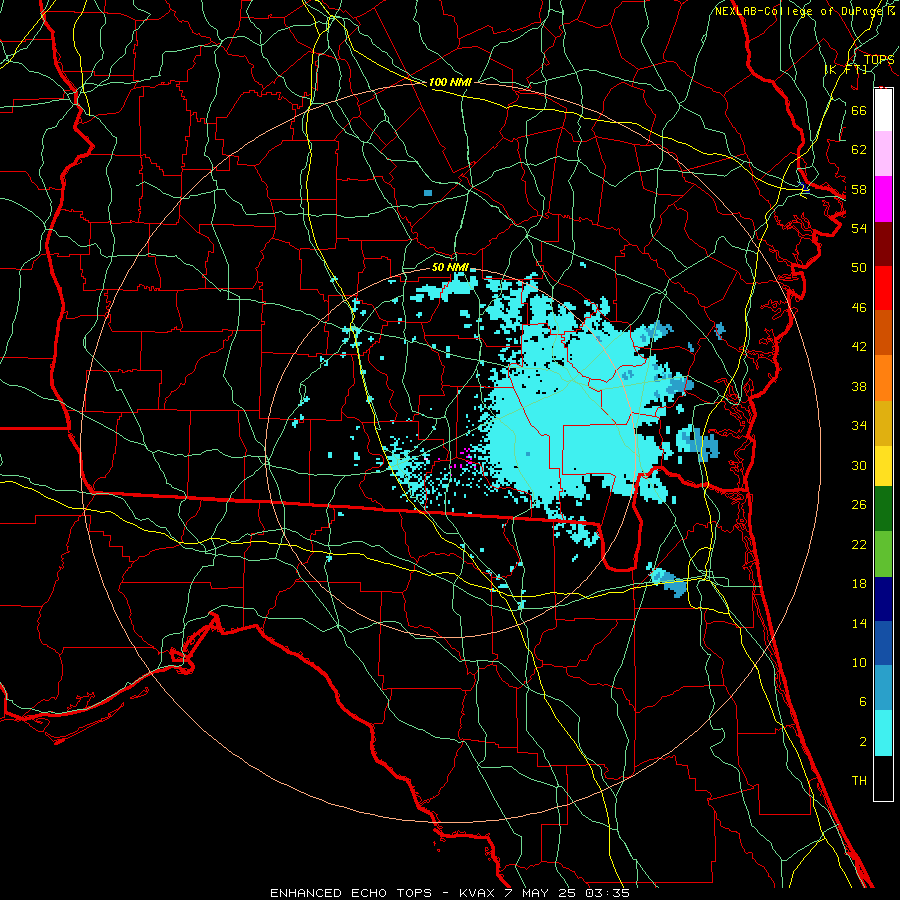Viewport: 900px width, 900px height.
Task: Click the dark orange 46 kft swatch
Action: 883,332
